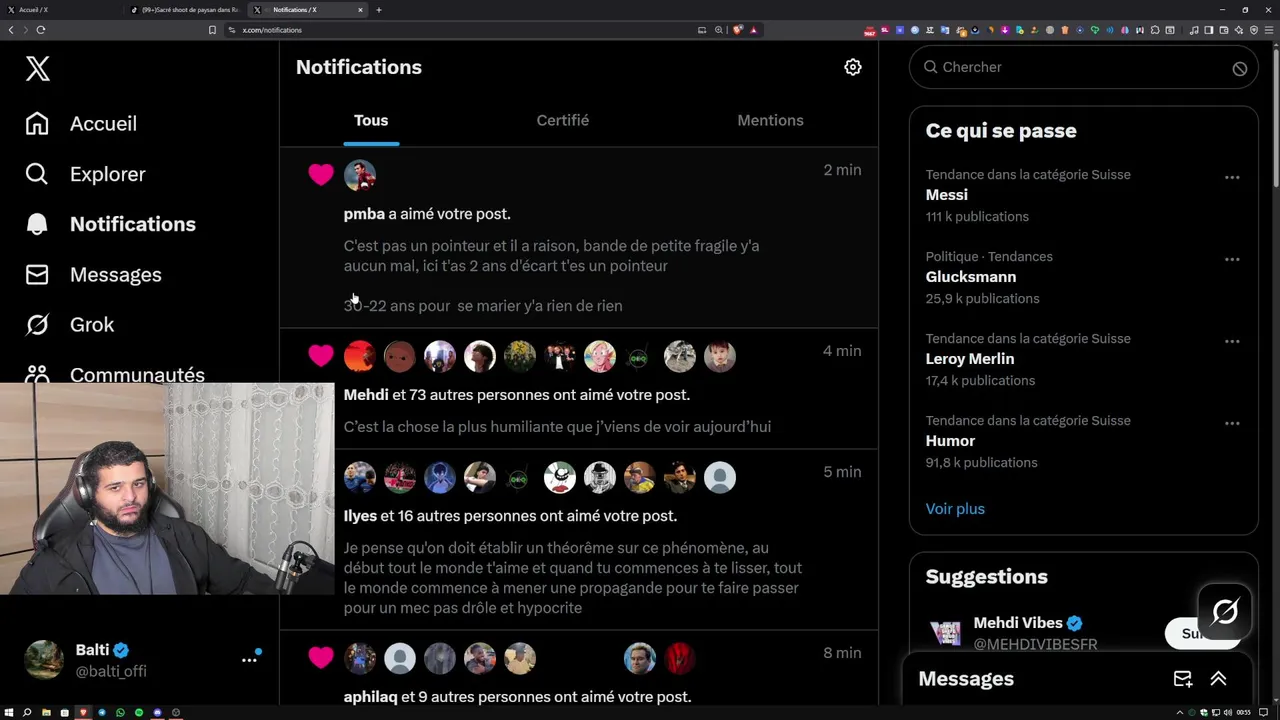Open Messages in the sidebar

[93, 274]
